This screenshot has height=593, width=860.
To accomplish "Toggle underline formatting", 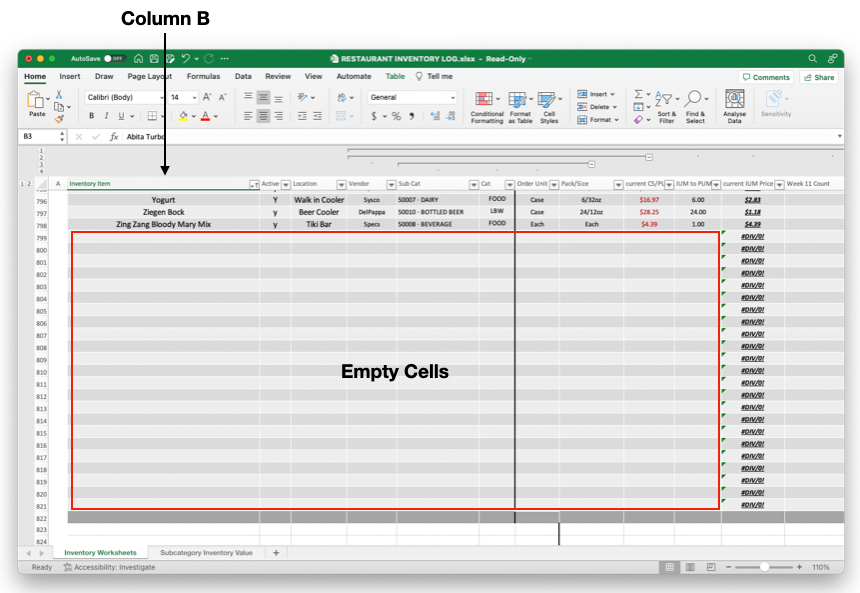I will point(119,116).
